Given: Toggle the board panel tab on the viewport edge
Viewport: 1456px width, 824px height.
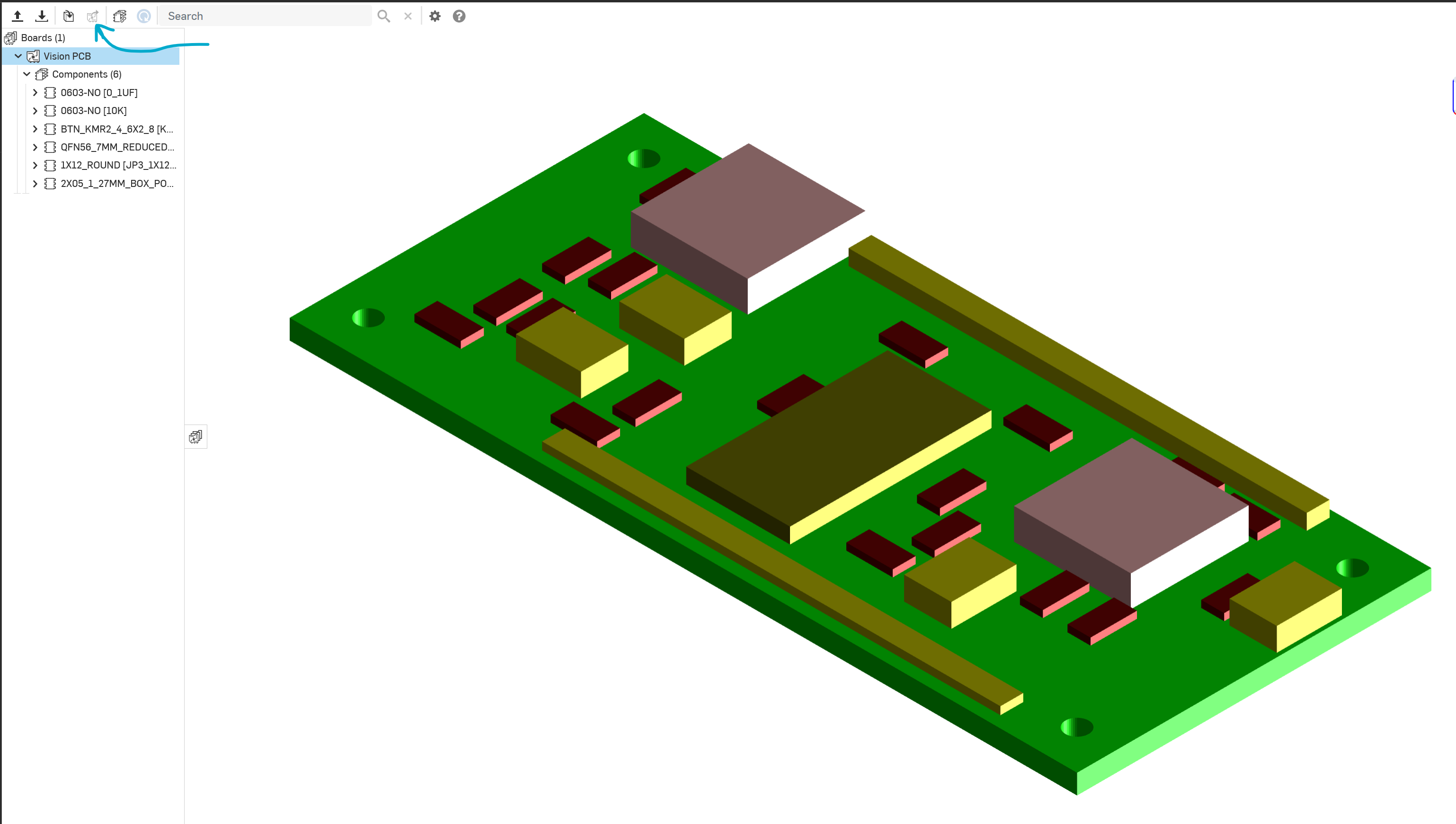Looking at the screenshot, I should [x=196, y=436].
